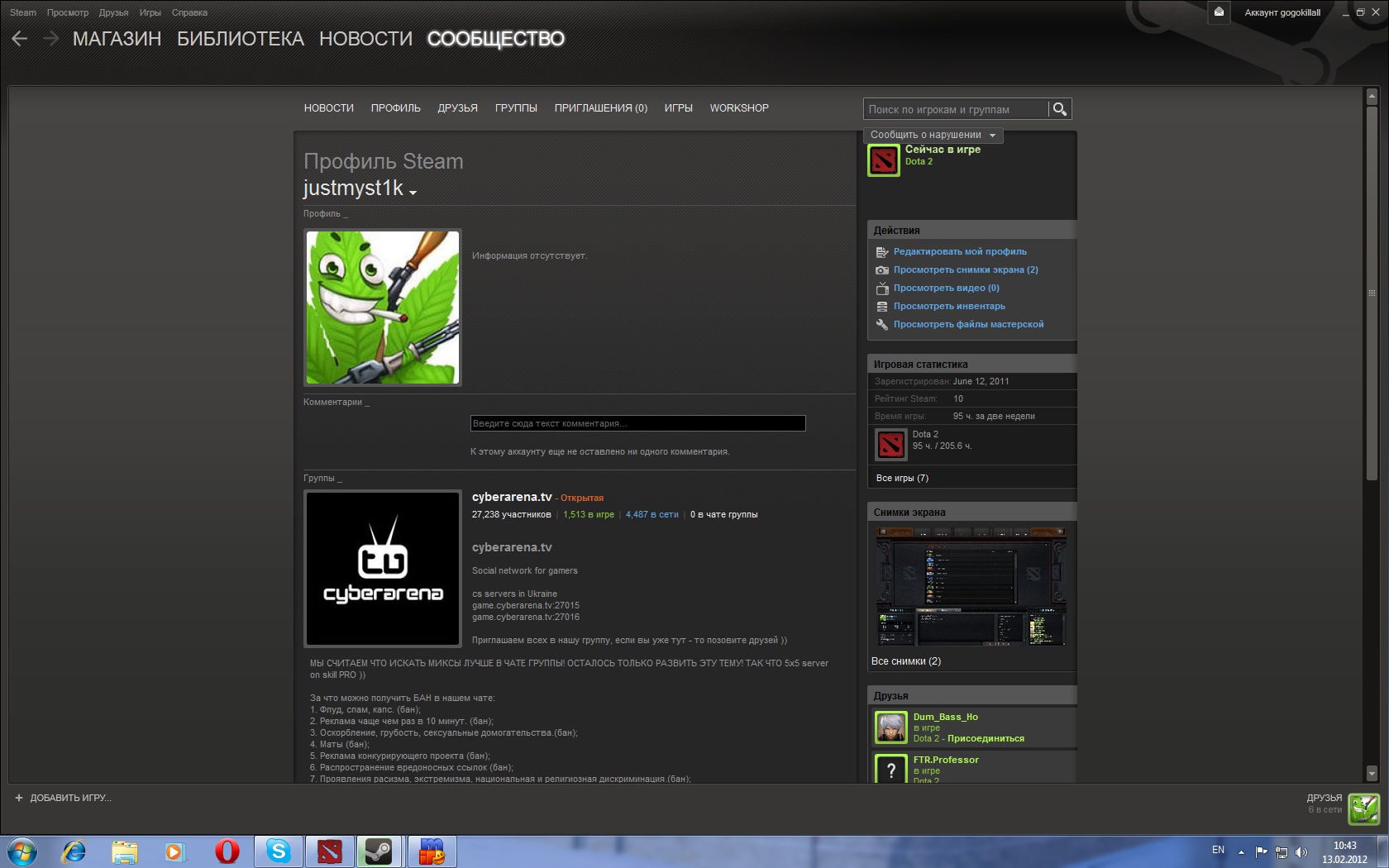Click the inventory stack icon
The width and height of the screenshot is (1389, 868).
tap(882, 307)
